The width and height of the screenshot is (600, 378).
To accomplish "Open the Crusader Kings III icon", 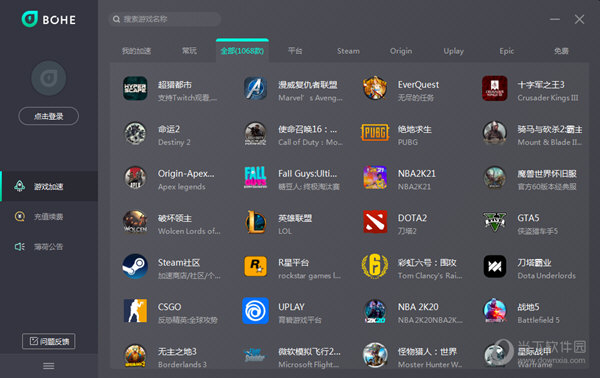I will tap(495, 88).
